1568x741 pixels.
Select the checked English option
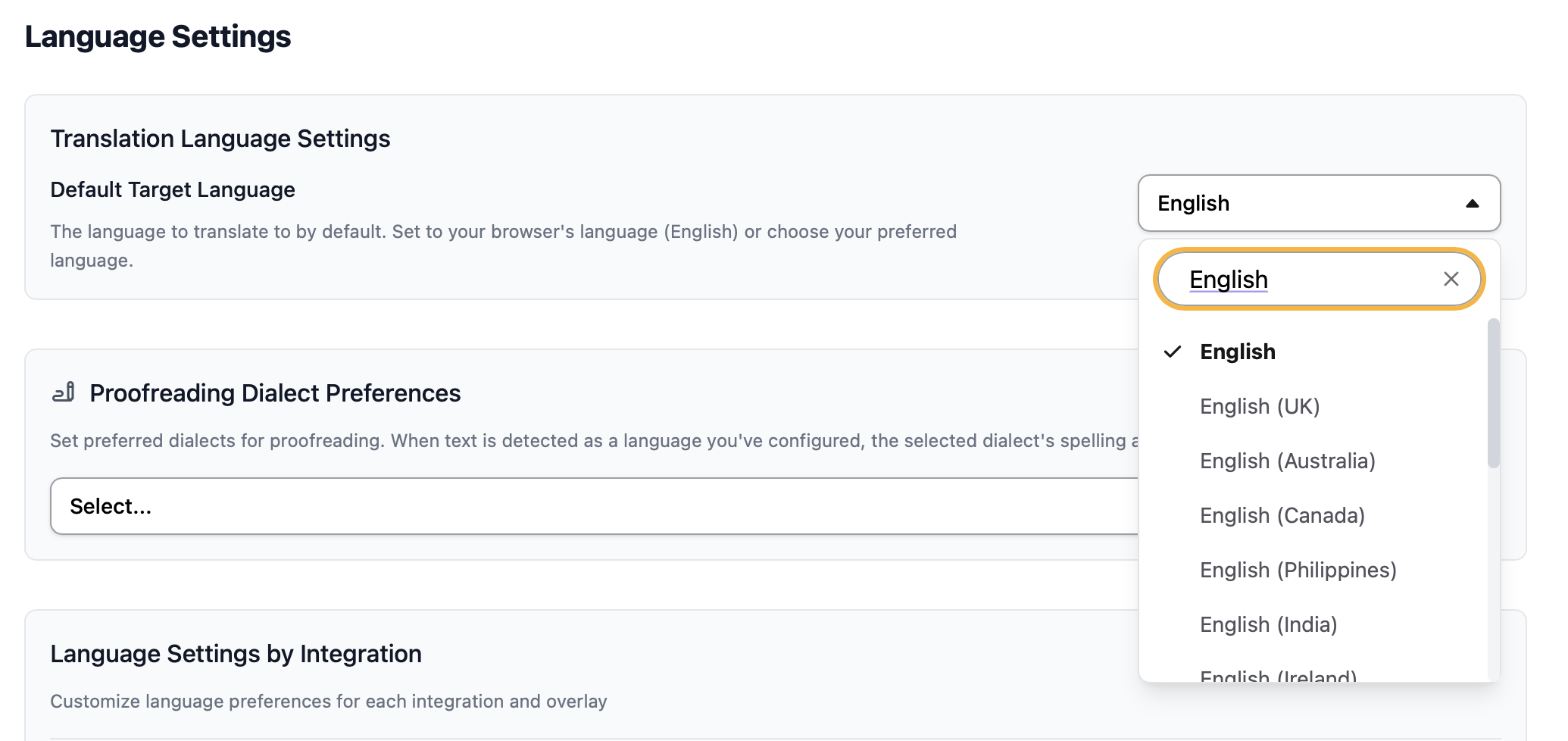[1237, 351]
